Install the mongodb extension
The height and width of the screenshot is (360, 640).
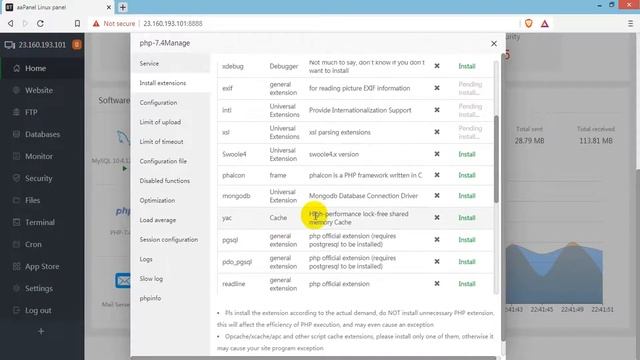click(467, 196)
